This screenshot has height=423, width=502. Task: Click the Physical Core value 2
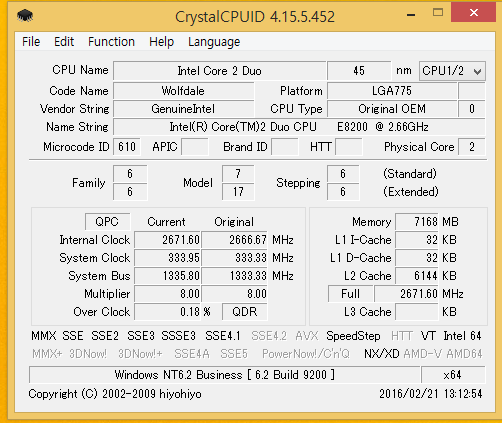[x=472, y=147]
